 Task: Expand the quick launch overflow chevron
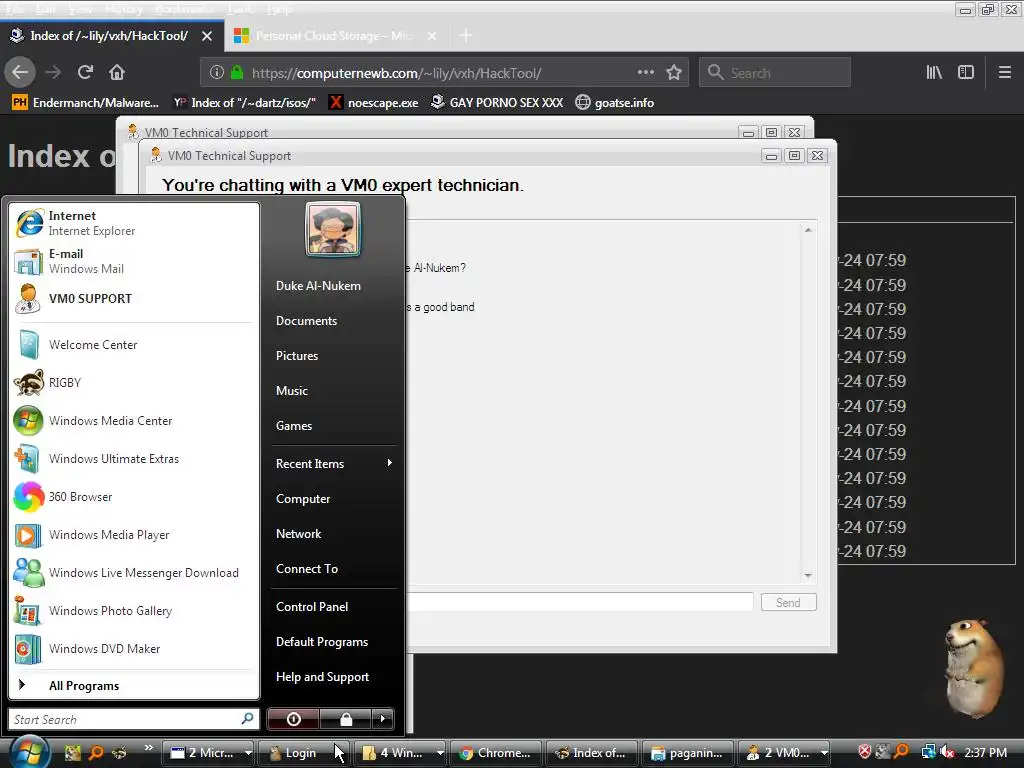coord(148,748)
